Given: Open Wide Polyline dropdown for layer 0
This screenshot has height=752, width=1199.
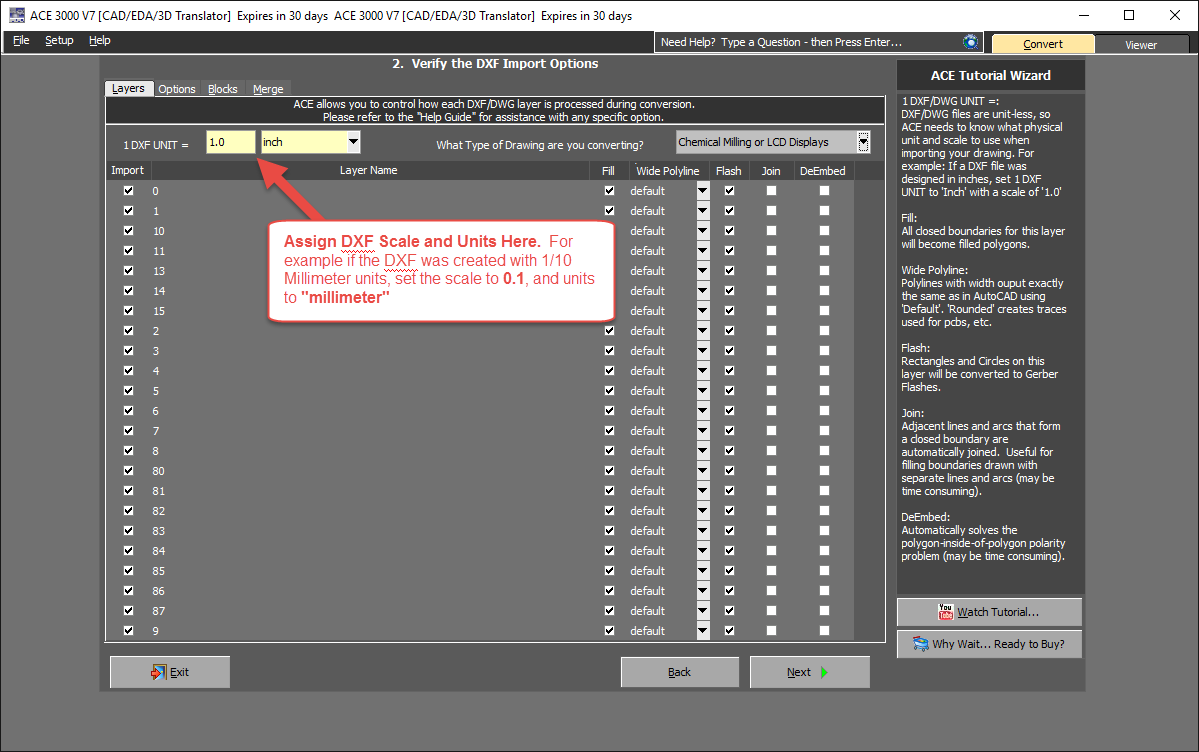Looking at the screenshot, I should 703,191.
